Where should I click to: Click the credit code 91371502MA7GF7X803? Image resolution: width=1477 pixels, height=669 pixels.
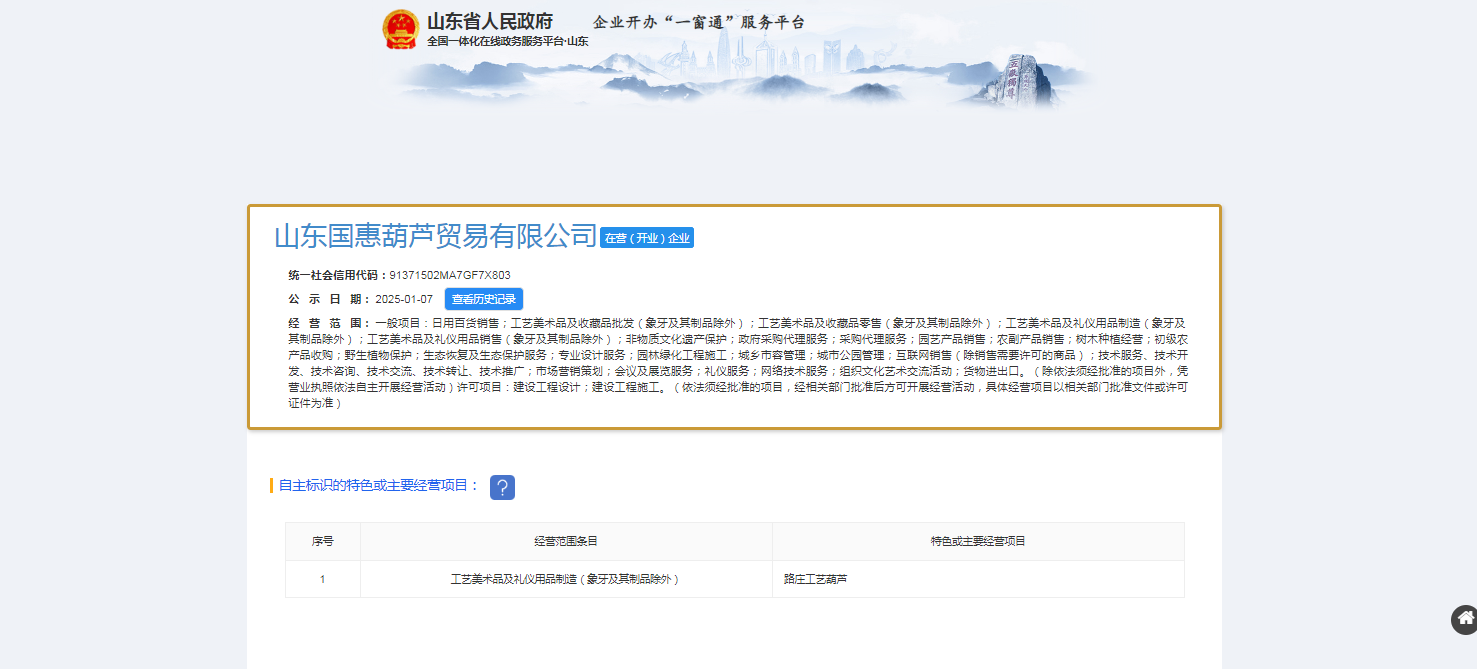pos(450,275)
